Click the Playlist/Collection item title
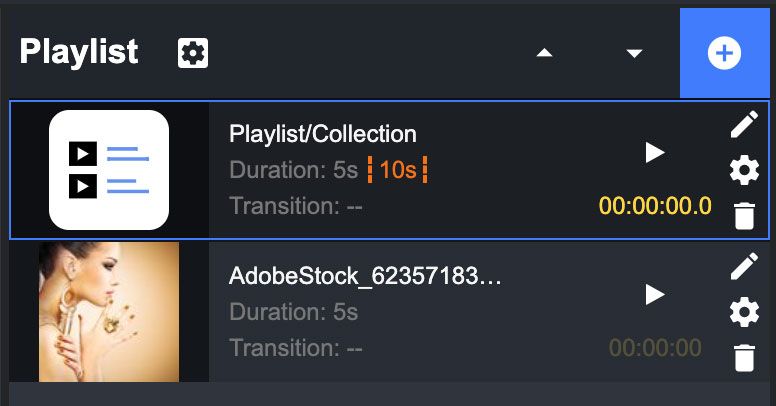 (x=322, y=134)
